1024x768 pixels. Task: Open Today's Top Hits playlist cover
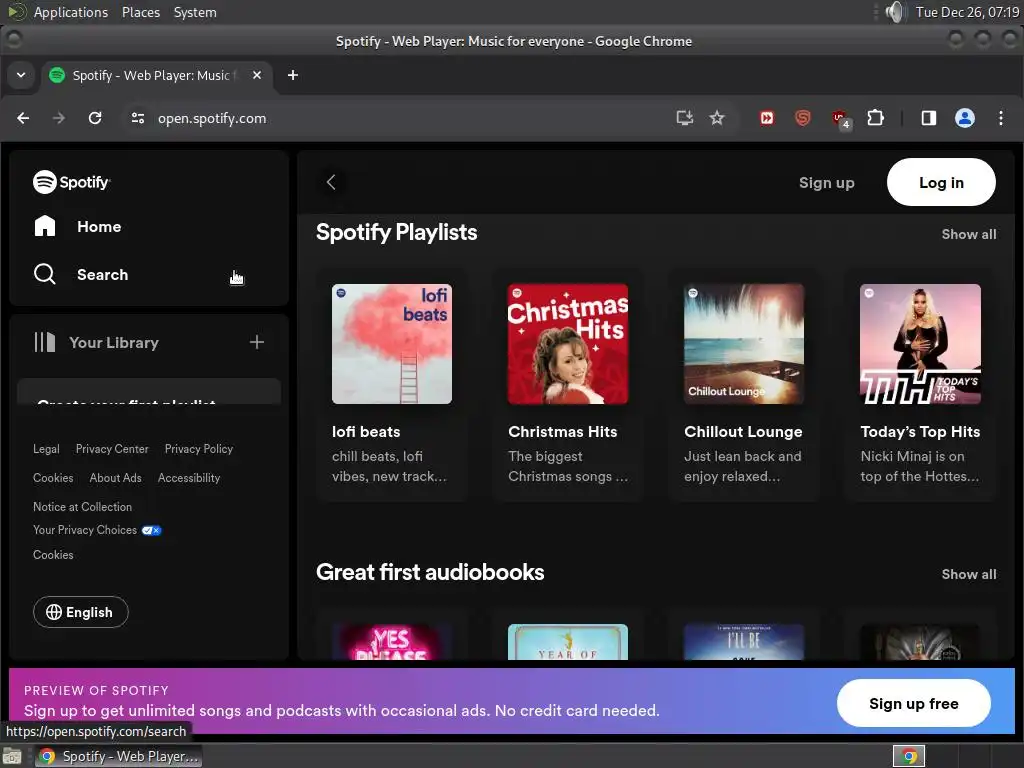click(x=920, y=344)
